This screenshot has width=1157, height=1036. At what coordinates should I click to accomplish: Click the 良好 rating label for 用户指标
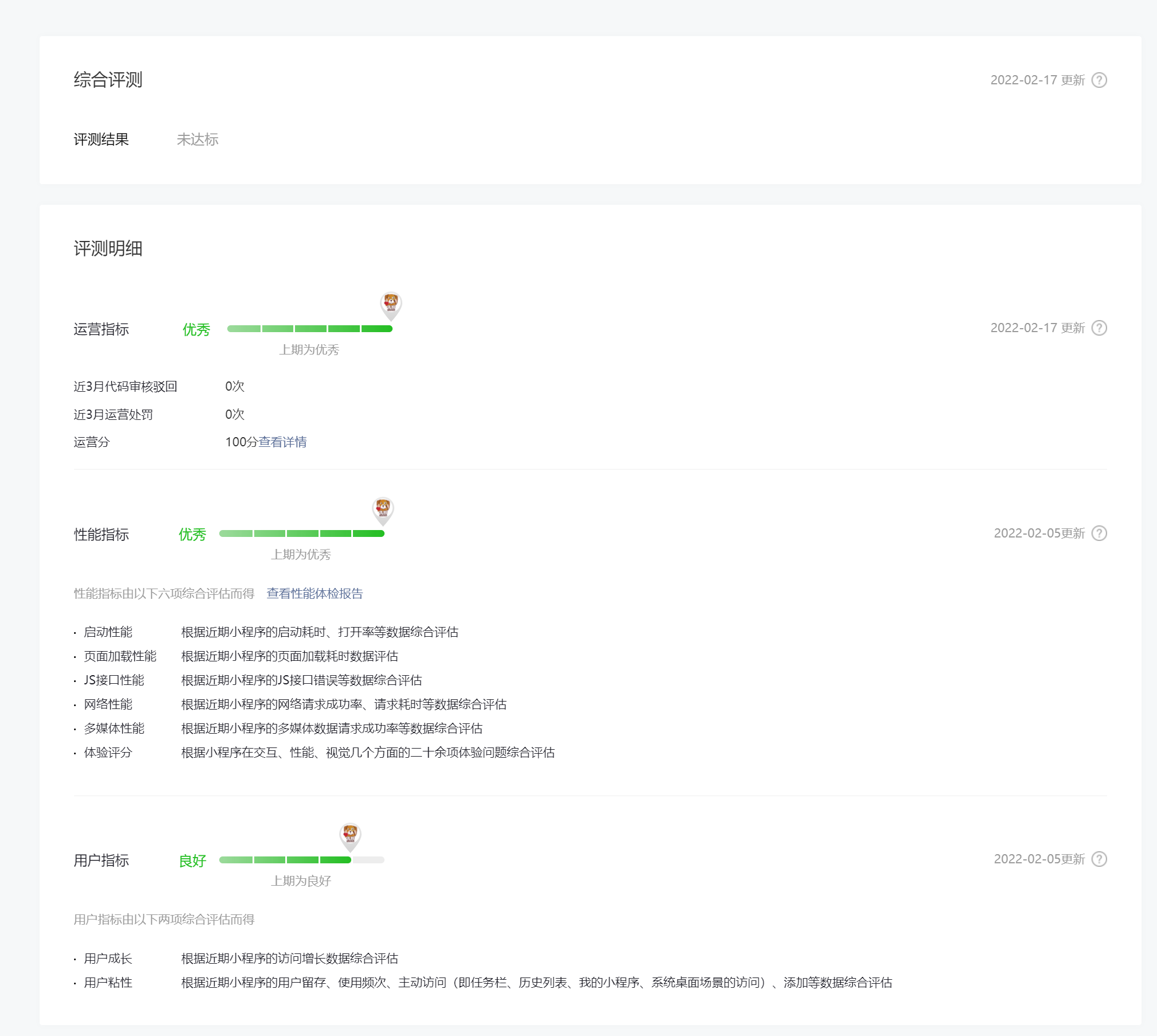pyautogui.click(x=192, y=860)
